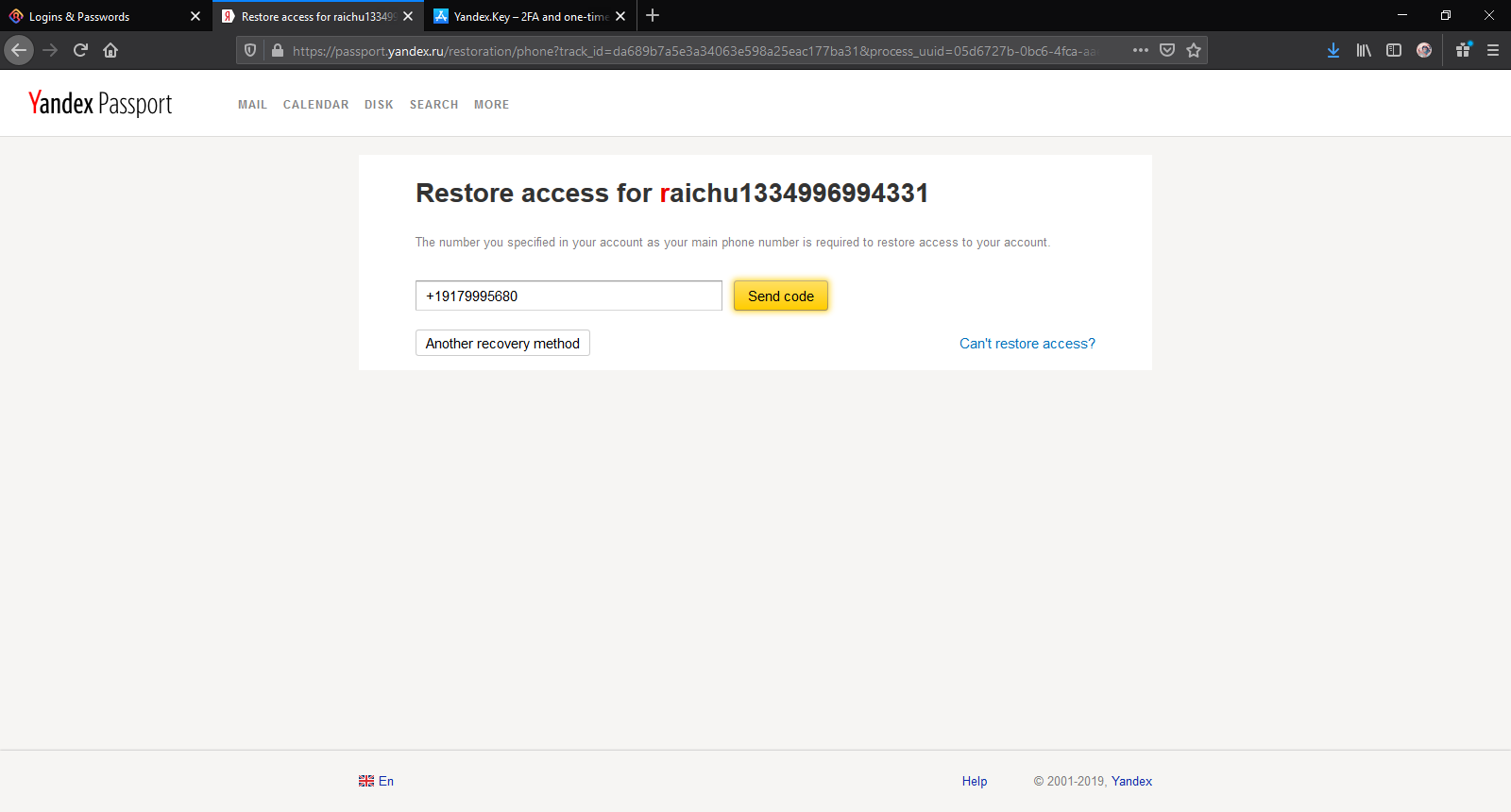Click the yellow Send code button

(x=781, y=296)
